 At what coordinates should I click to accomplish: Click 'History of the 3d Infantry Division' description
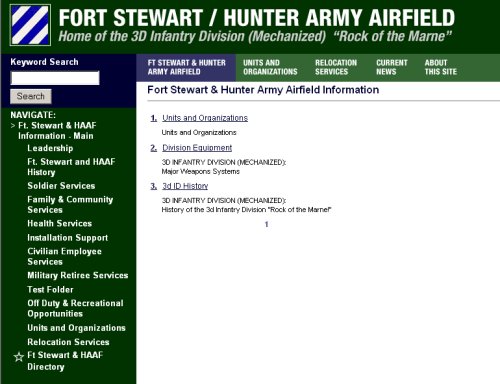(246, 210)
